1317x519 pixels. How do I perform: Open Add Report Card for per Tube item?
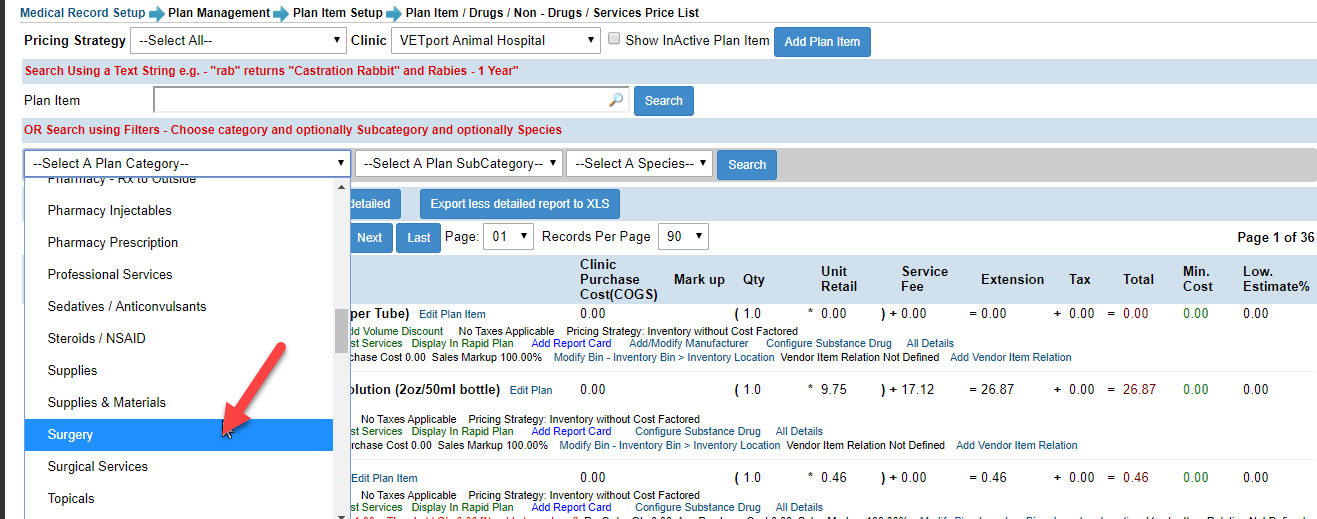(571, 343)
